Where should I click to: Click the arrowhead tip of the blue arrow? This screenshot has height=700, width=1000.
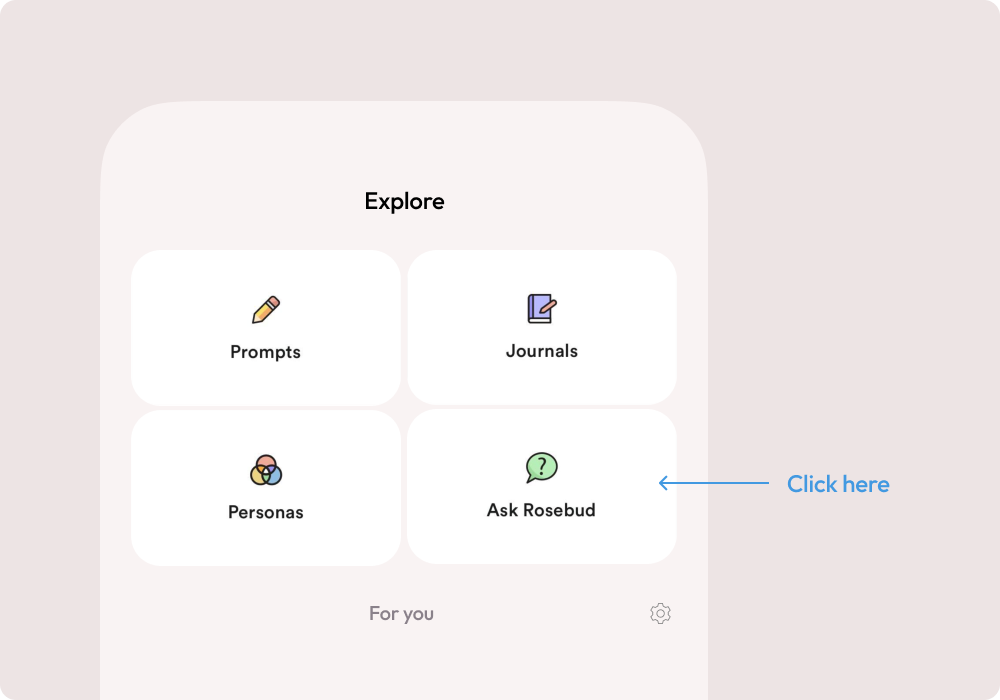(661, 484)
